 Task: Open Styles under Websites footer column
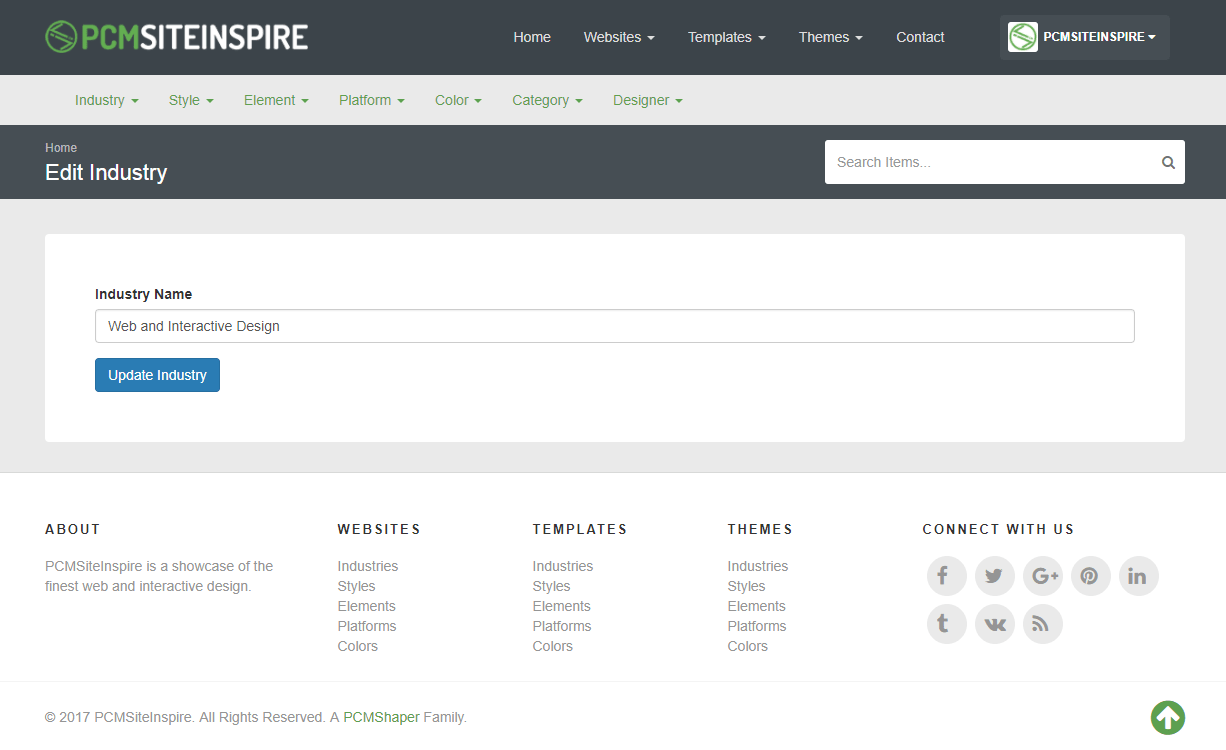[x=356, y=586]
